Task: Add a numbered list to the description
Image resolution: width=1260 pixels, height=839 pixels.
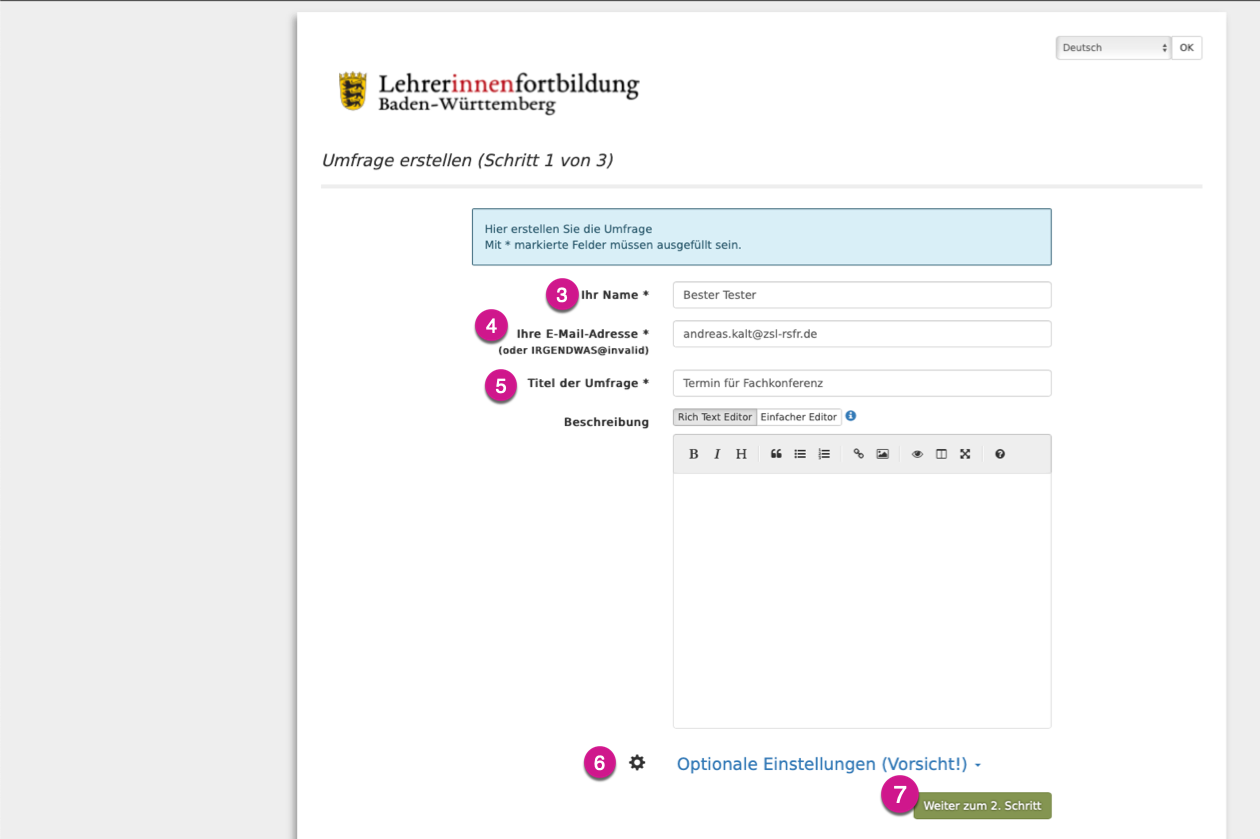Action: 824,454
